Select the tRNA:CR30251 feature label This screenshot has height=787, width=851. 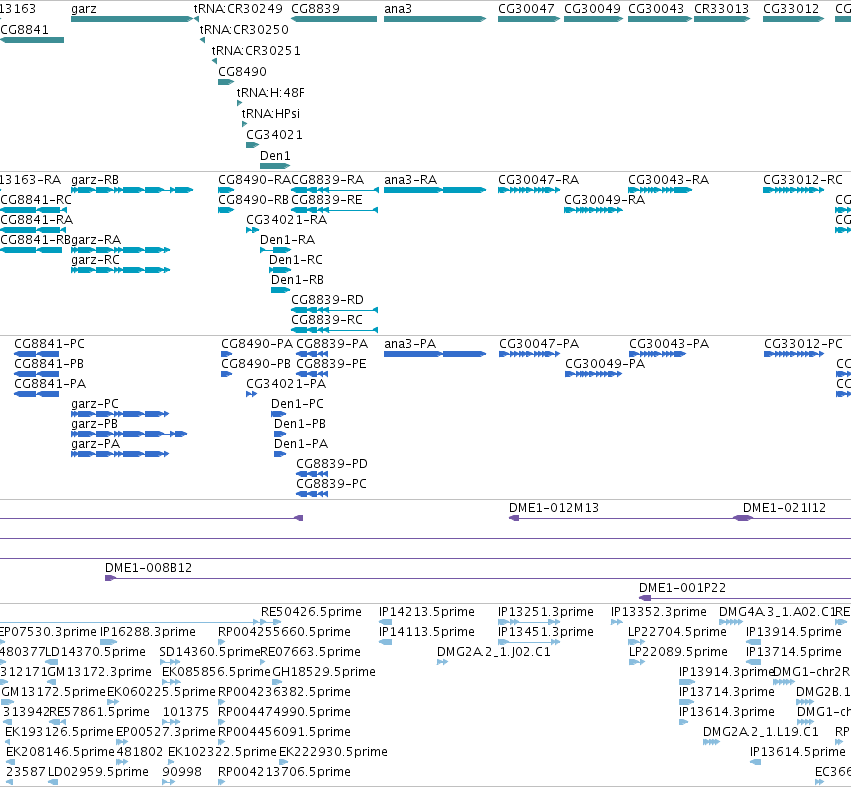256,50
